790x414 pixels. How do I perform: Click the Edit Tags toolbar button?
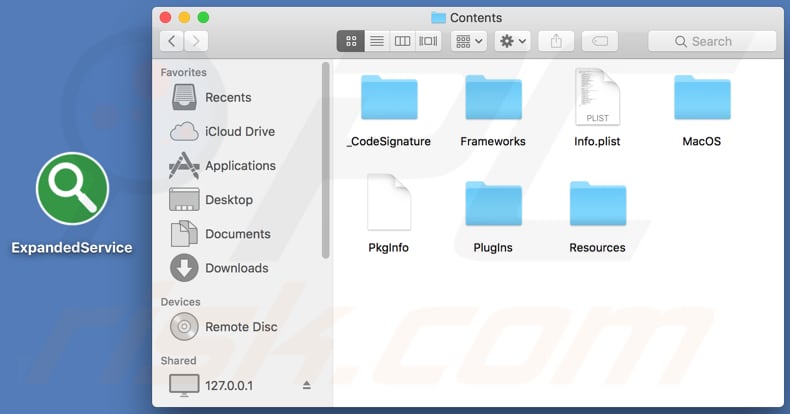pos(600,41)
